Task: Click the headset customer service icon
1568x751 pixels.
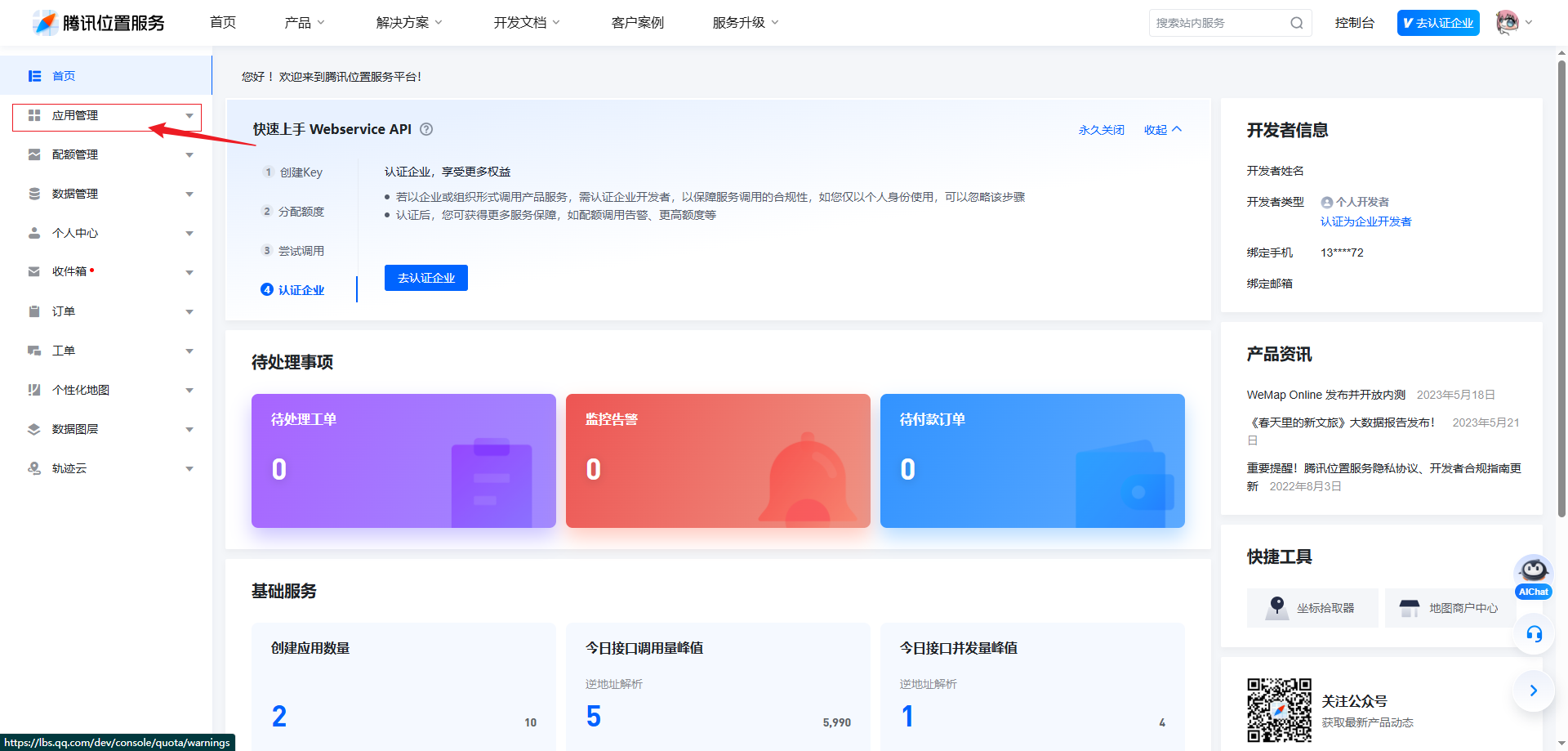Action: click(1534, 634)
